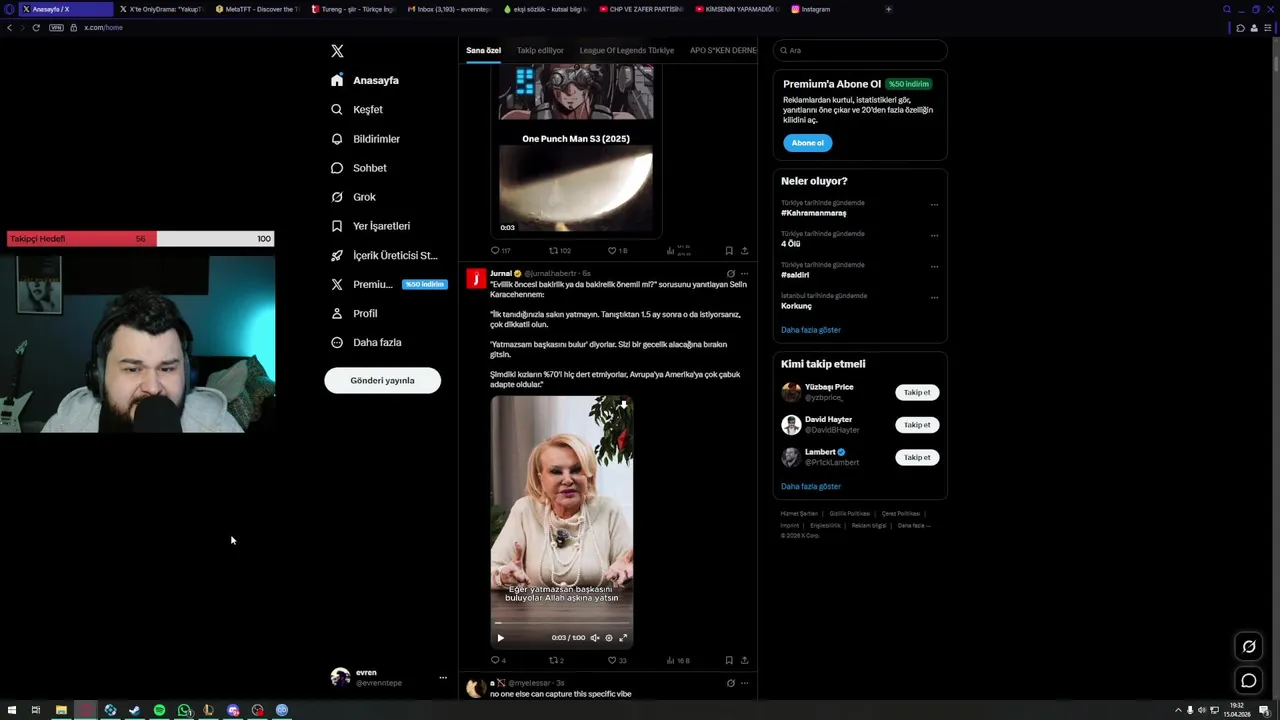The height and width of the screenshot is (720, 1280).
Task: Click Gönderi yayınla post button
Action: (x=382, y=380)
